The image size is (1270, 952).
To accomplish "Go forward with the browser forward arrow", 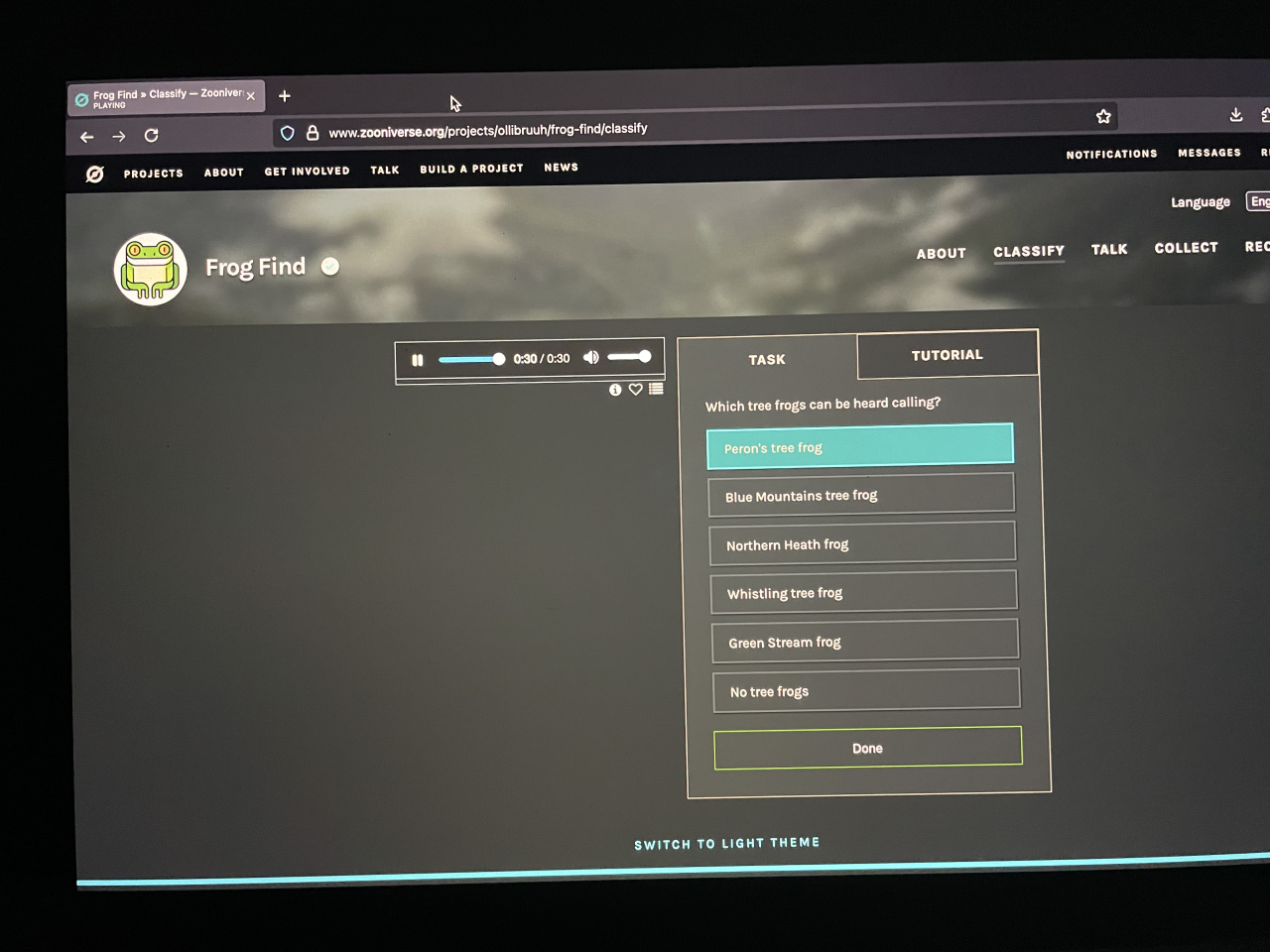I will [119, 136].
